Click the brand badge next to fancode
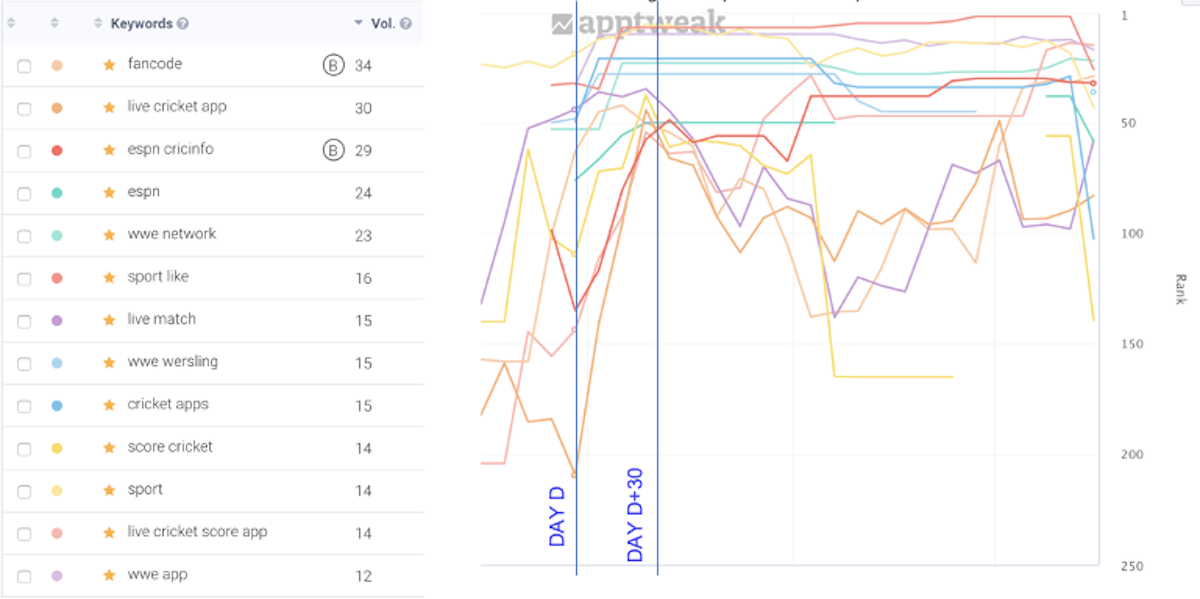The image size is (1200, 599). coord(332,65)
